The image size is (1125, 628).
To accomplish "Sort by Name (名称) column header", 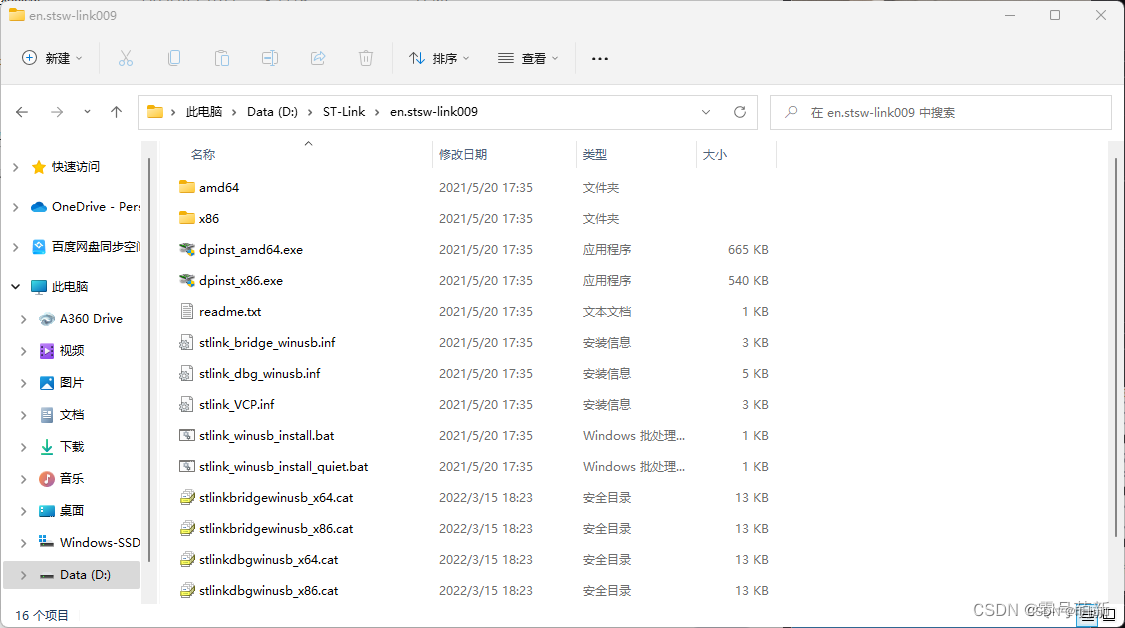I will click(x=203, y=154).
